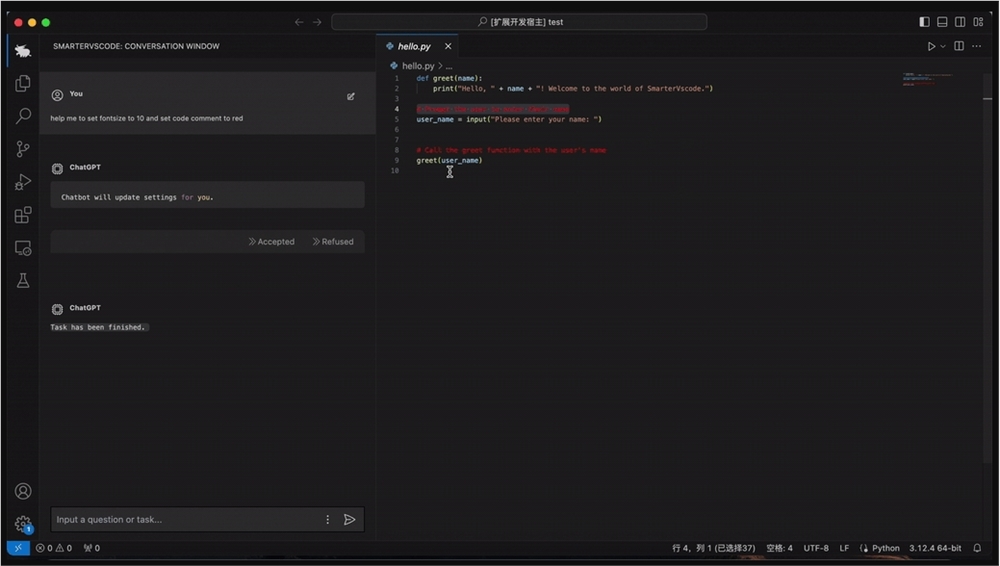The image size is (1000, 566).
Task: Open the Source Control view
Action: click(x=22, y=149)
